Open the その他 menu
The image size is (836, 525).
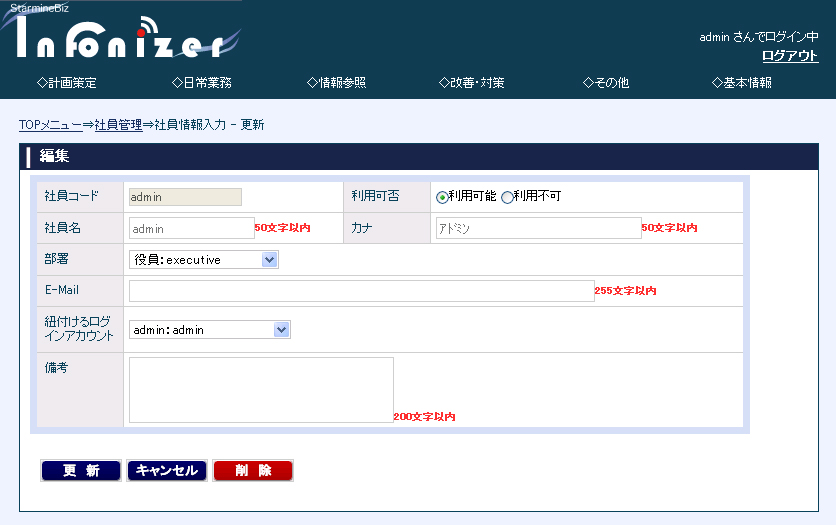(606, 83)
